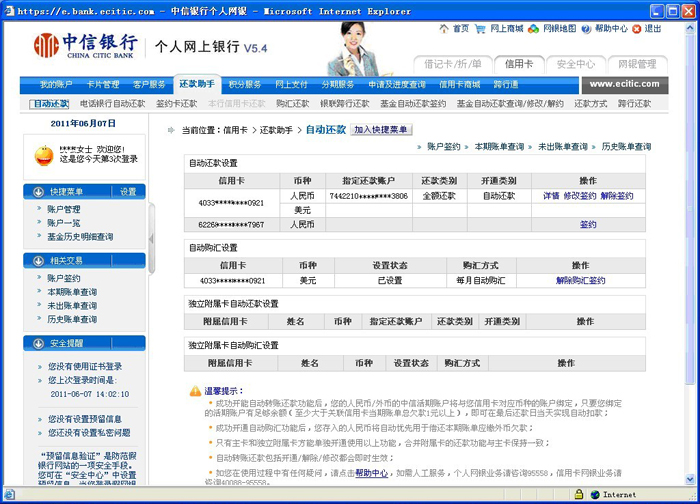Collapse the 相关交易 section arrow
The height and width of the screenshot is (504, 700).
coord(37,261)
